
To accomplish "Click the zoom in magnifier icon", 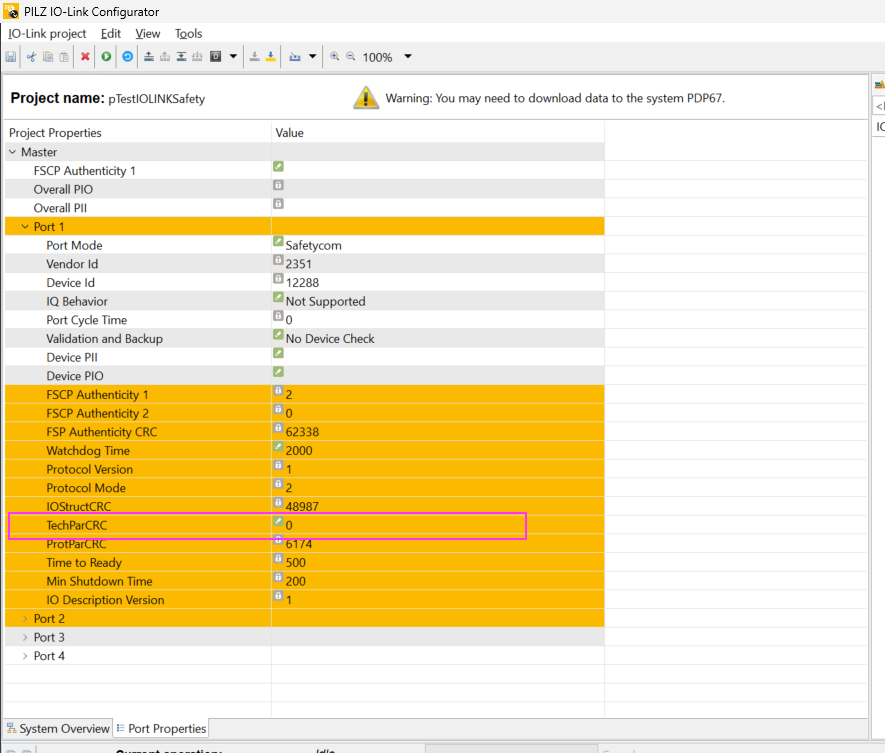I will [335, 56].
